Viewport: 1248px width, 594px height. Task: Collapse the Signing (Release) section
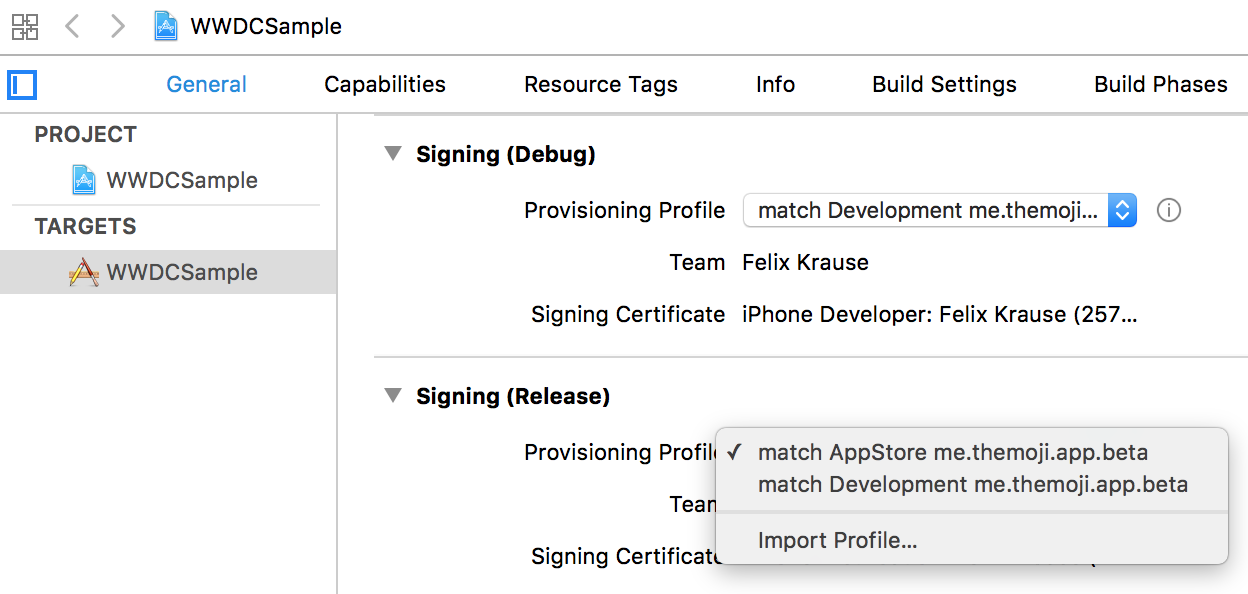coord(394,396)
